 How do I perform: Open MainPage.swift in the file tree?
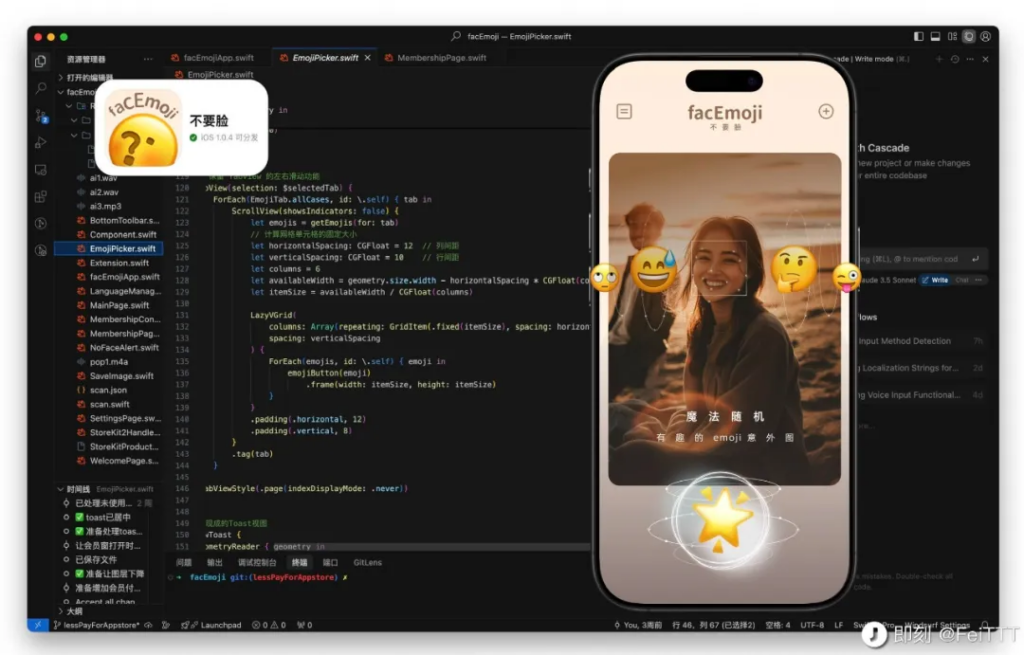pyautogui.click(x=120, y=305)
